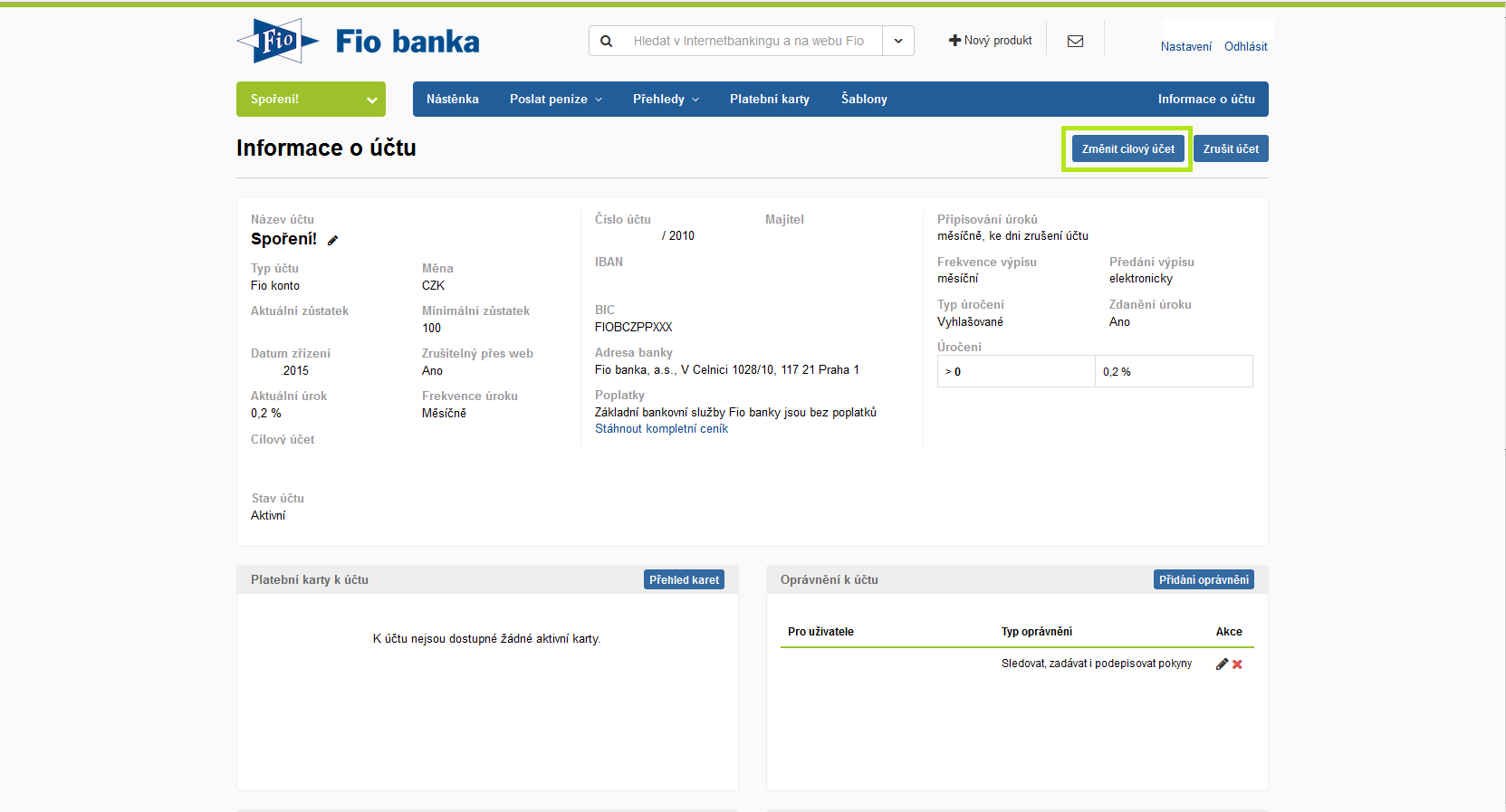Edit account name with pencil icon
1506x812 pixels.
(332, 240)
